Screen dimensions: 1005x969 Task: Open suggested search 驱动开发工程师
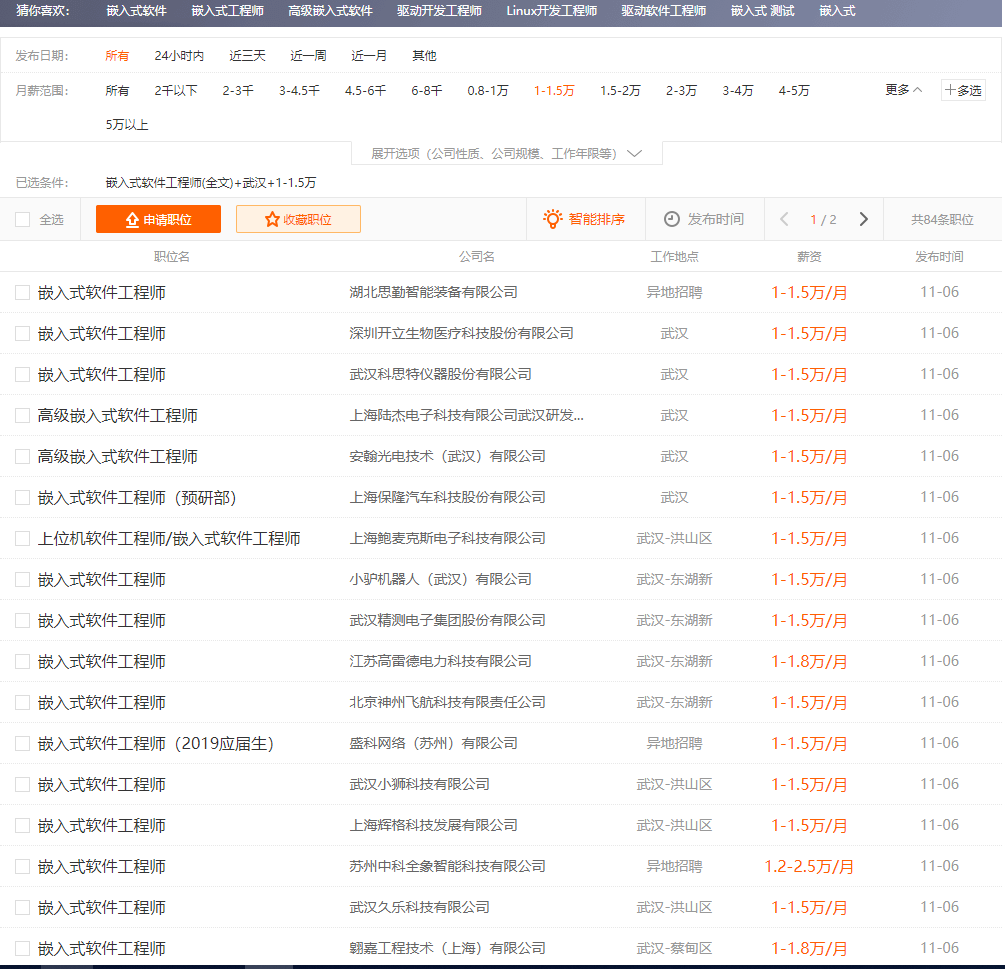coord(439,11)
